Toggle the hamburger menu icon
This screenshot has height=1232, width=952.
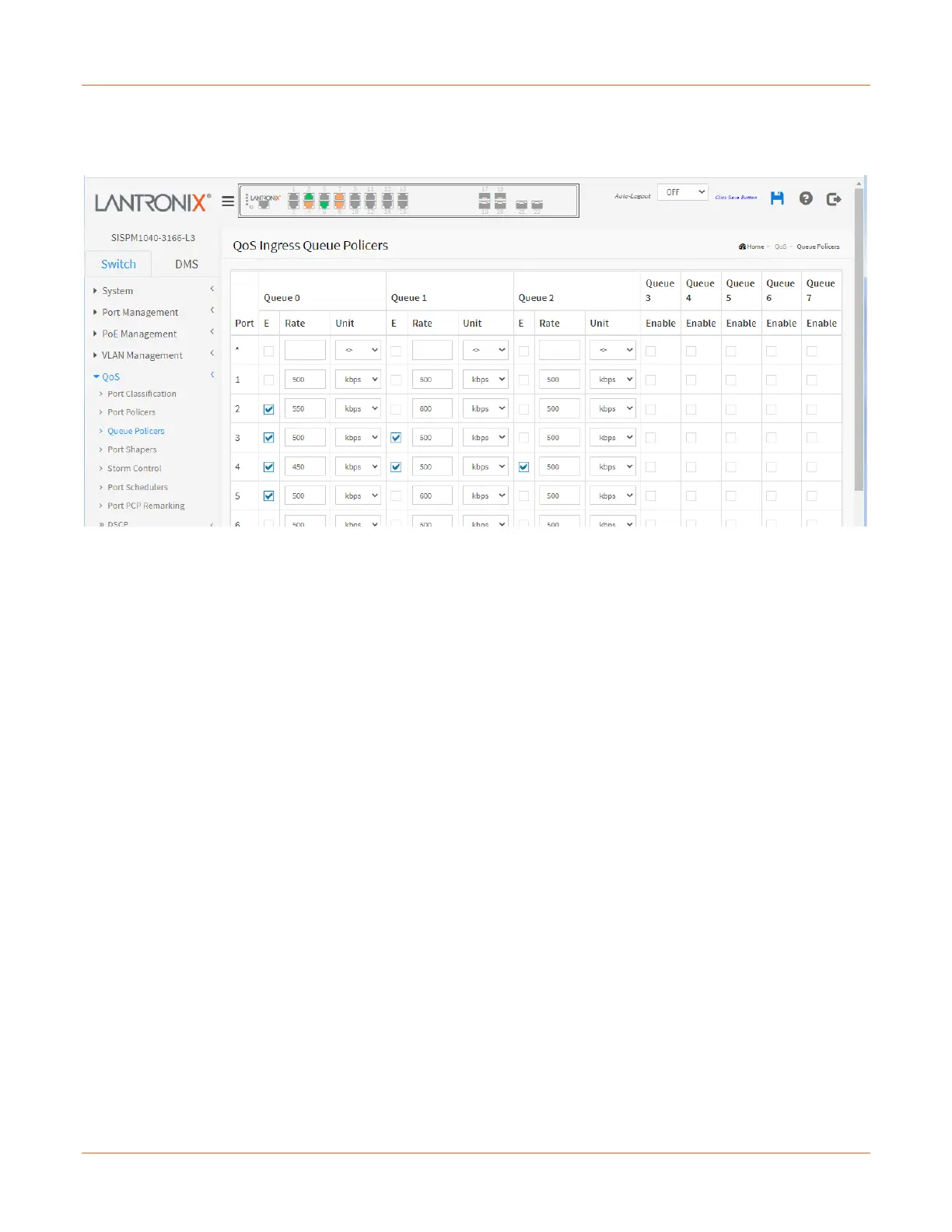click(x=228, y=201)
